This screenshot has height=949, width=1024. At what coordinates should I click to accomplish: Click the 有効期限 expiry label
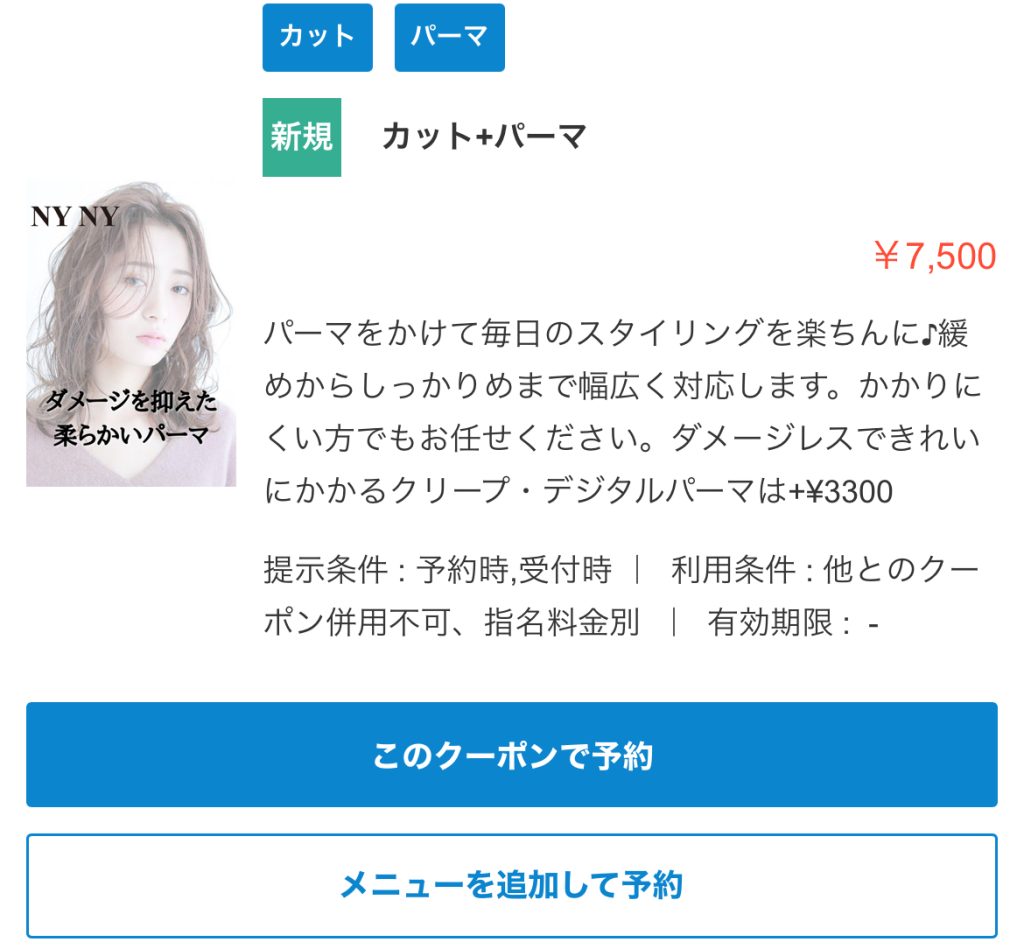pos(771,622)
